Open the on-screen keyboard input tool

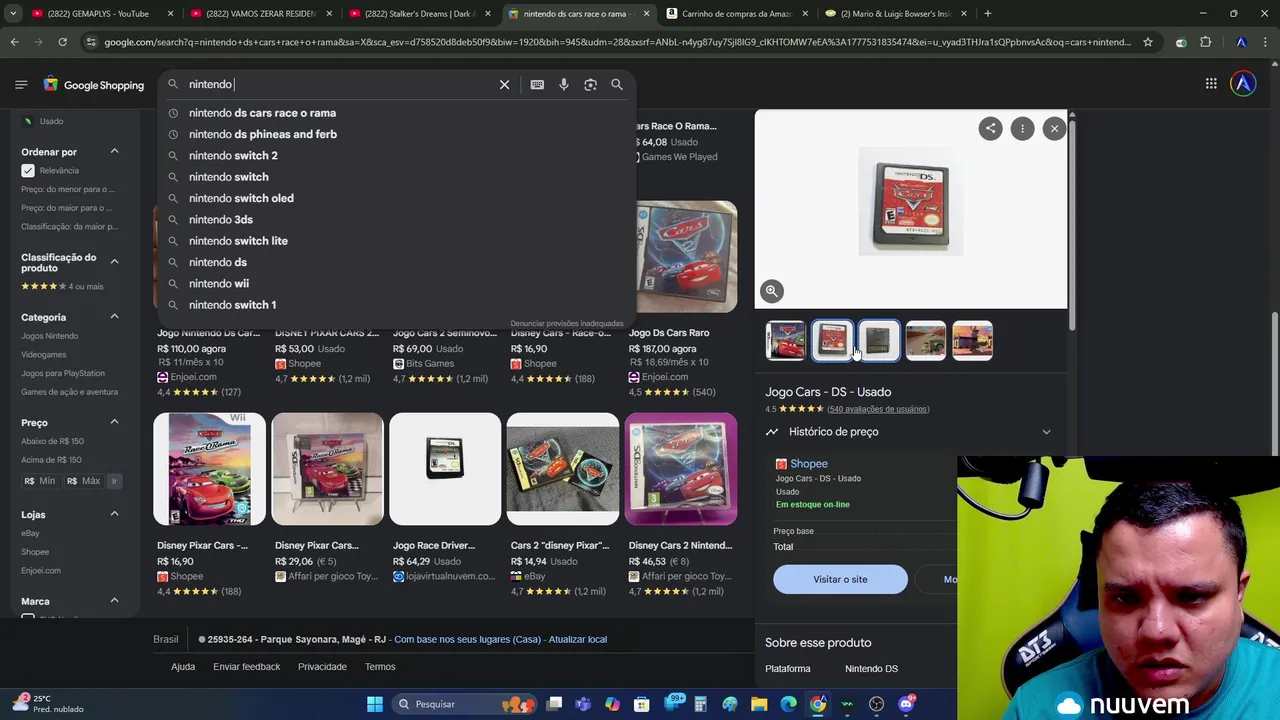click(537, 85)
